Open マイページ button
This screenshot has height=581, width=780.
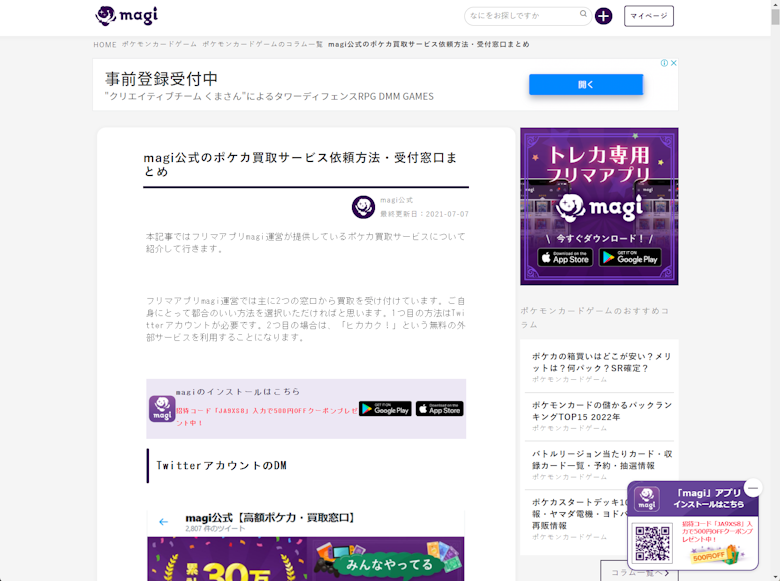(649, 16)
